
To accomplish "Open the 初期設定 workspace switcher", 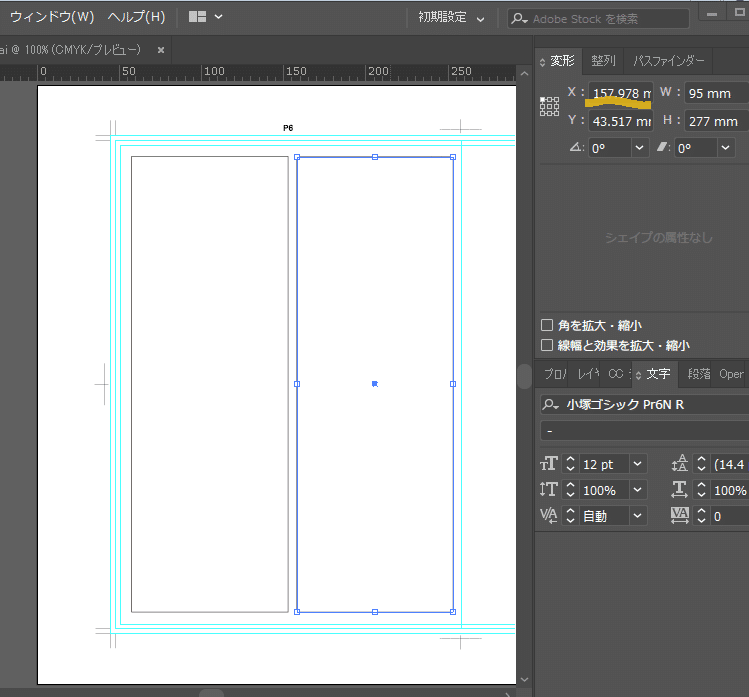I will [451, 18].
